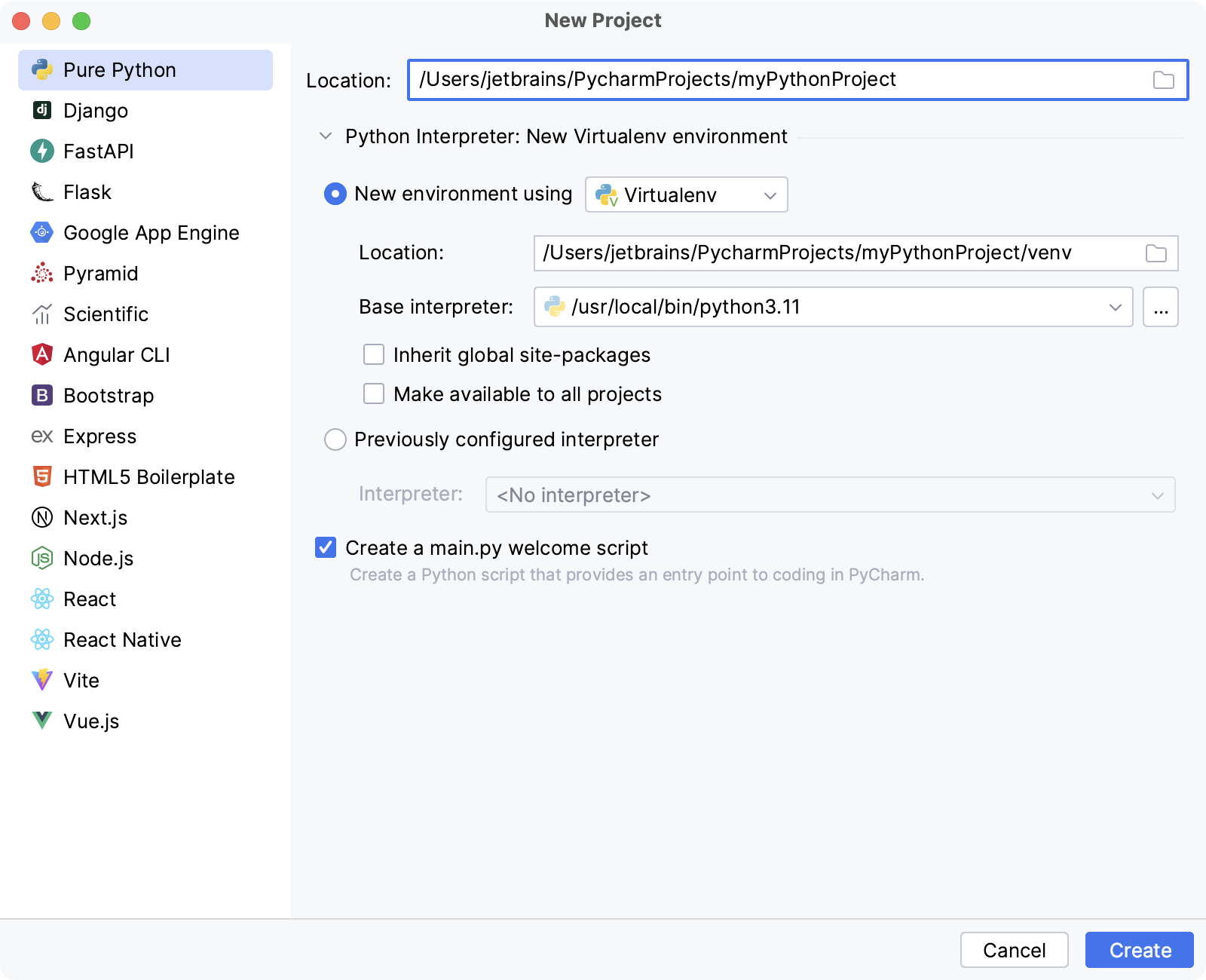The height and width of the screenshot is (980, 1206).
Task: Click the FastAPI lightning icon
Action: 42,152
